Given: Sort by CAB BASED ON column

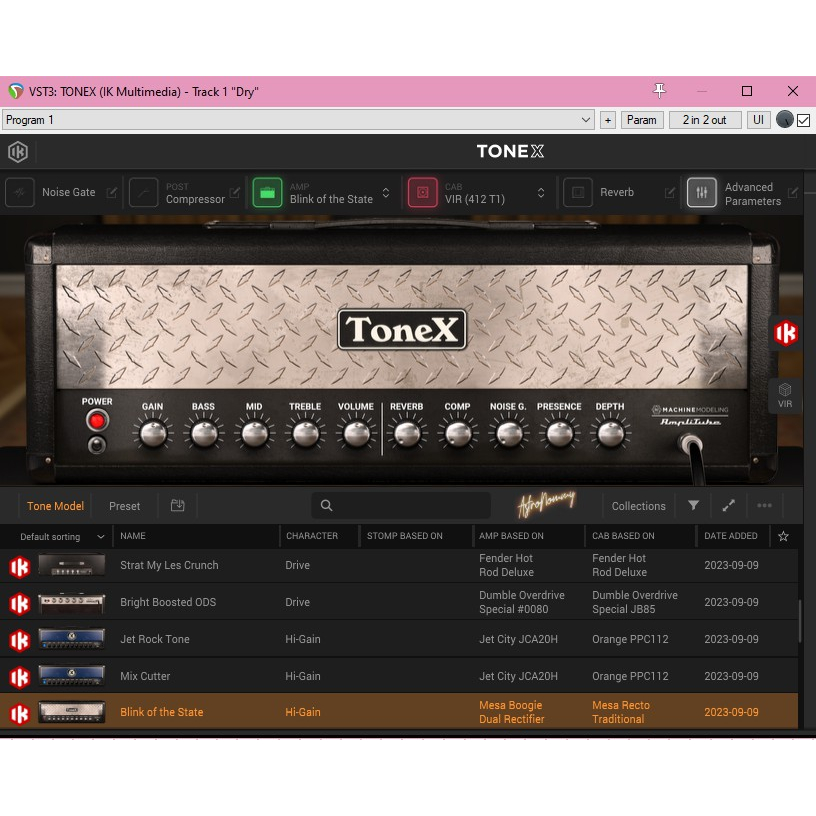Looking at the screenshot, I should tap(623, 536).
